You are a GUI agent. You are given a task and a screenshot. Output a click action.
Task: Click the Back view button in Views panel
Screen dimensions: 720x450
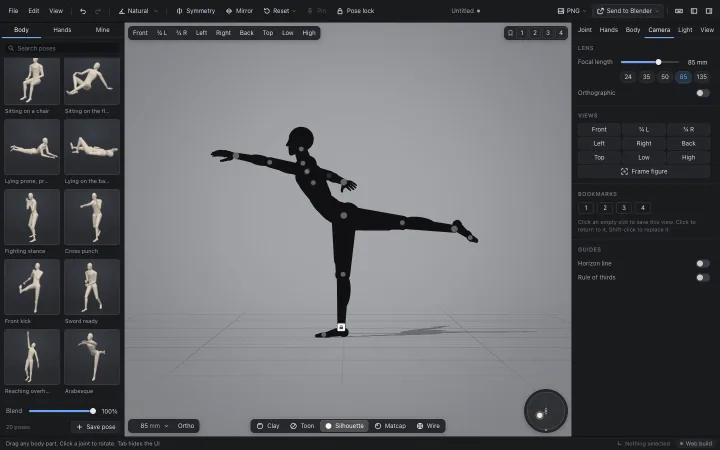point(688,144)
